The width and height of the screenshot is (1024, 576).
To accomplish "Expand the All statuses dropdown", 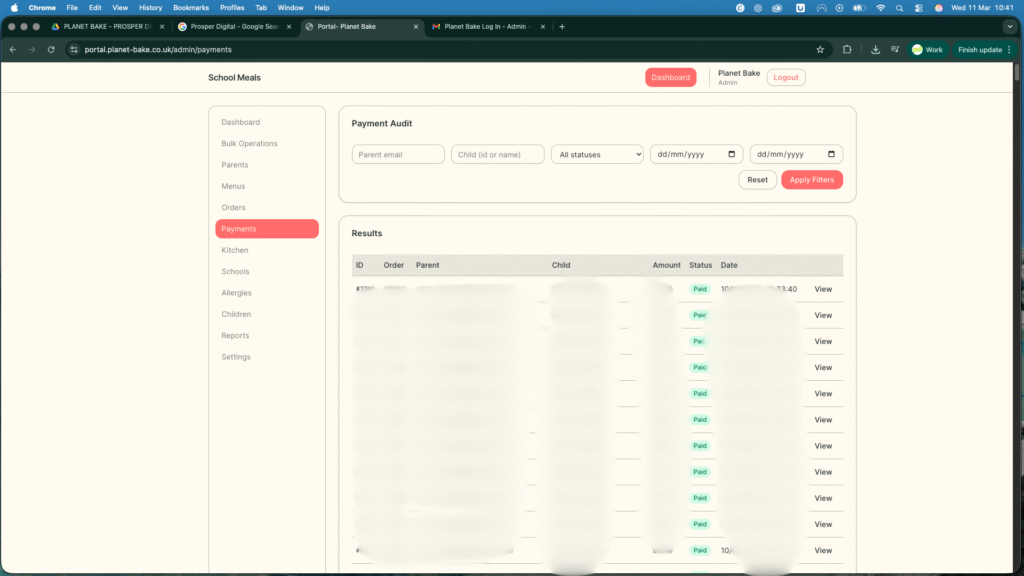I will [597, 154].
